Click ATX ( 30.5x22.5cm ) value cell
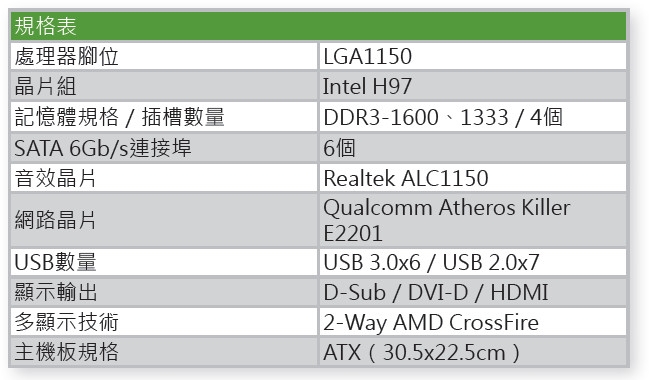 click(x=472, y=352)
